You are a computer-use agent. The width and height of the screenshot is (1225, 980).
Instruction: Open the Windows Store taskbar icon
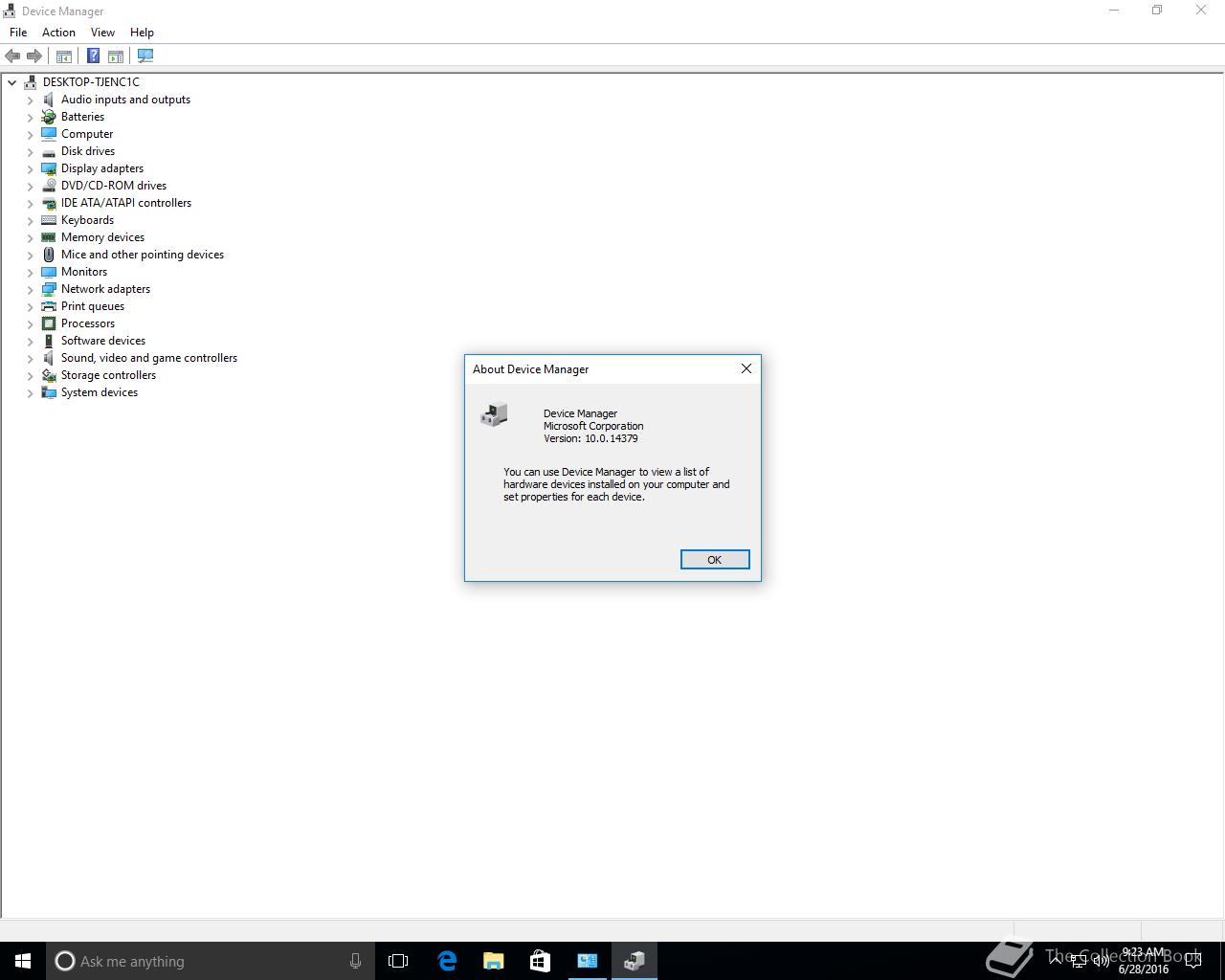click(541, 961)
